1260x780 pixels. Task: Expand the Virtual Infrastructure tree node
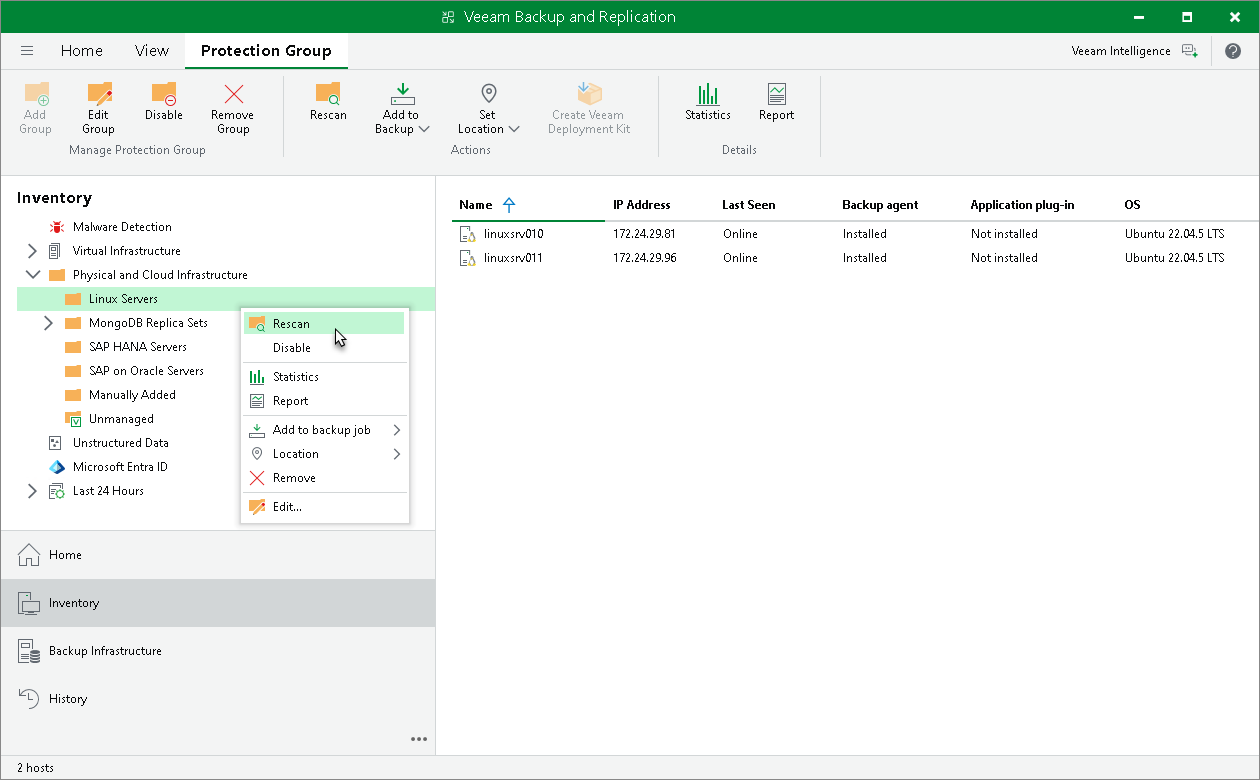[32, 251]
